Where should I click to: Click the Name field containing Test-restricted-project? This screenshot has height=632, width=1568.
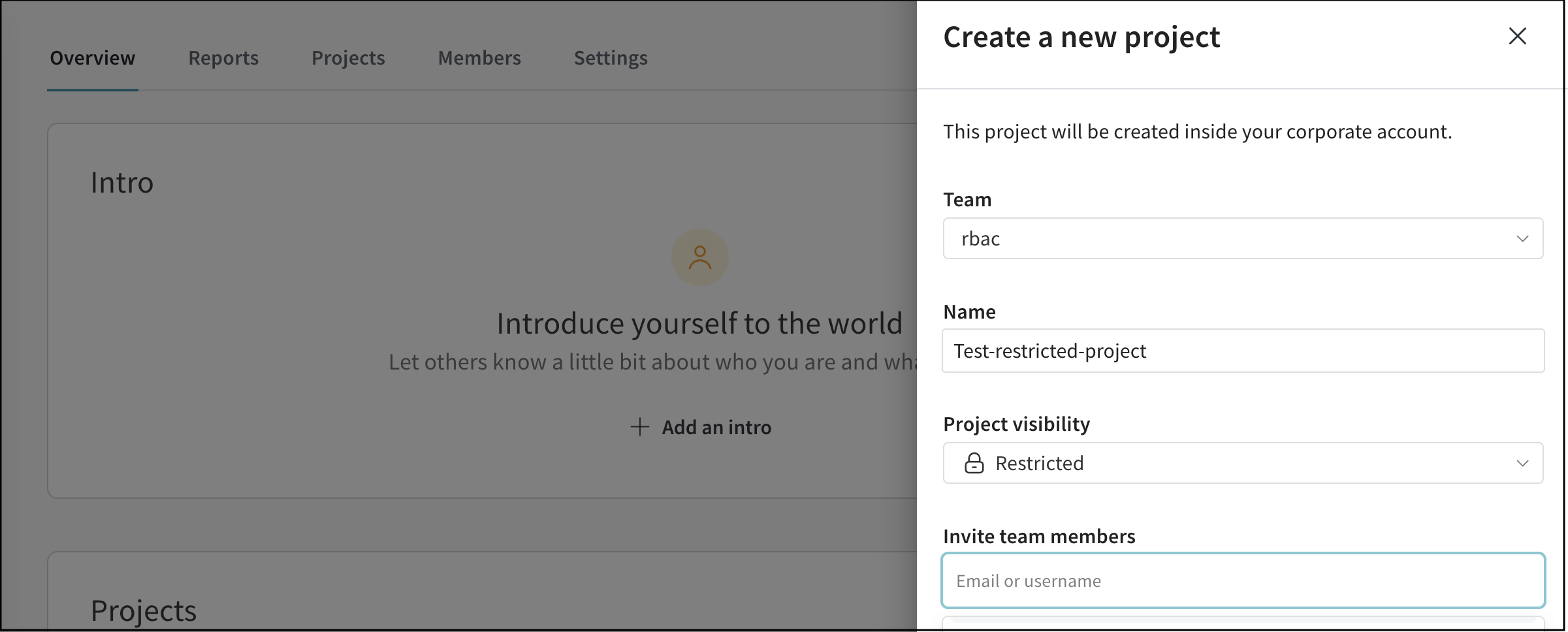click(x=1241, y=351)
